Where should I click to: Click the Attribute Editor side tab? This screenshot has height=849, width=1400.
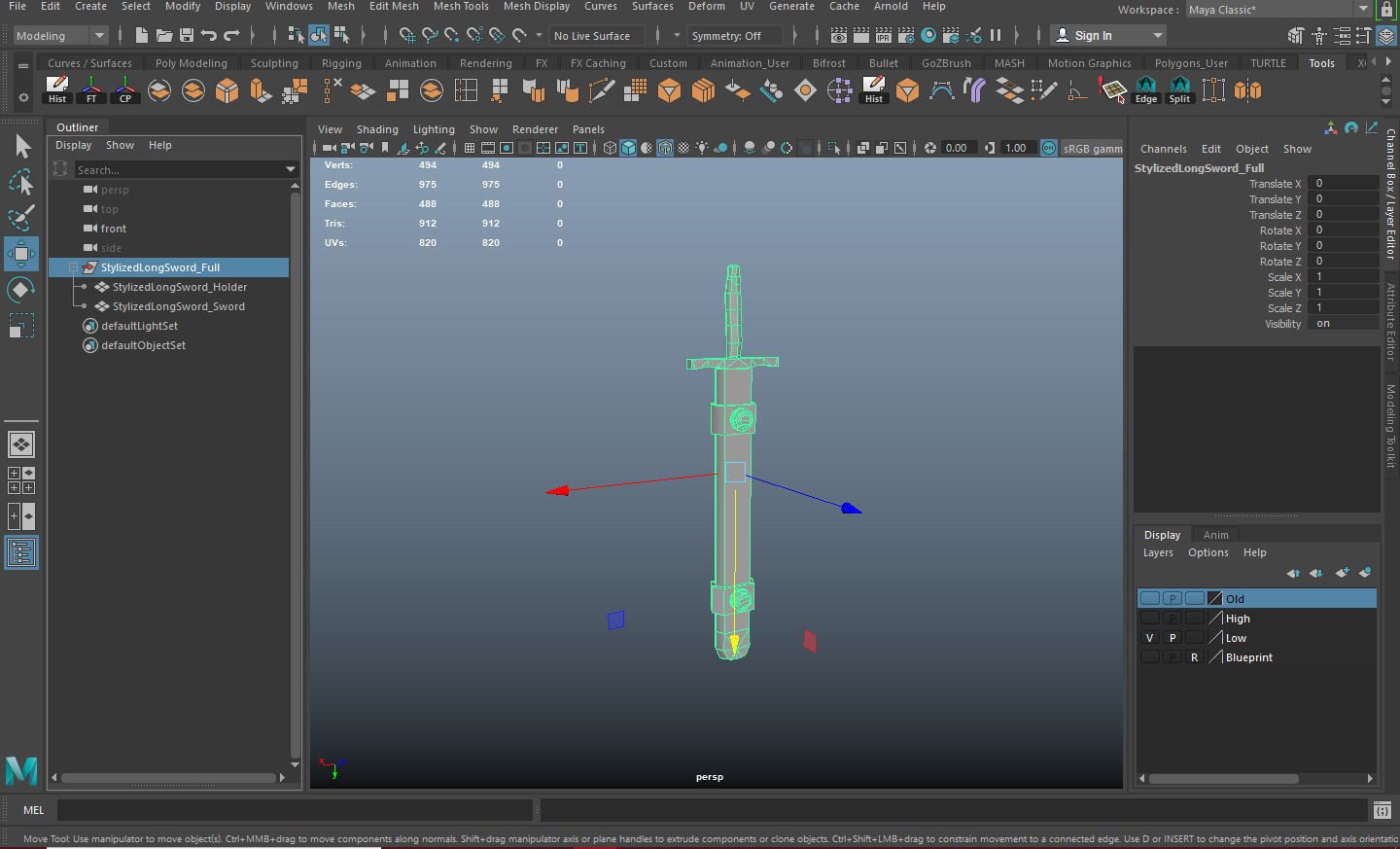[x=1390, y=322]
